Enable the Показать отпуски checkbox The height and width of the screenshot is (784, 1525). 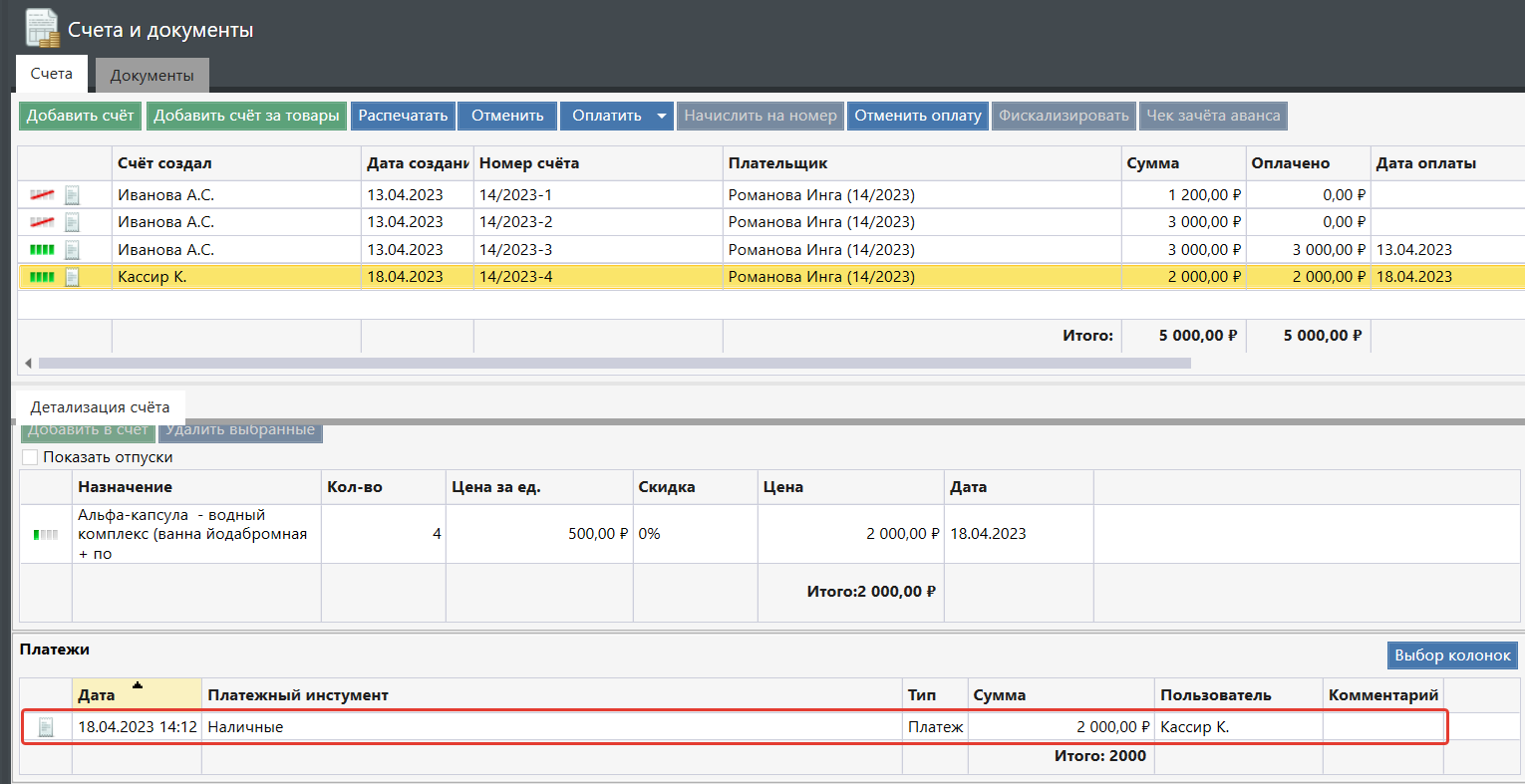click(30, 457)
